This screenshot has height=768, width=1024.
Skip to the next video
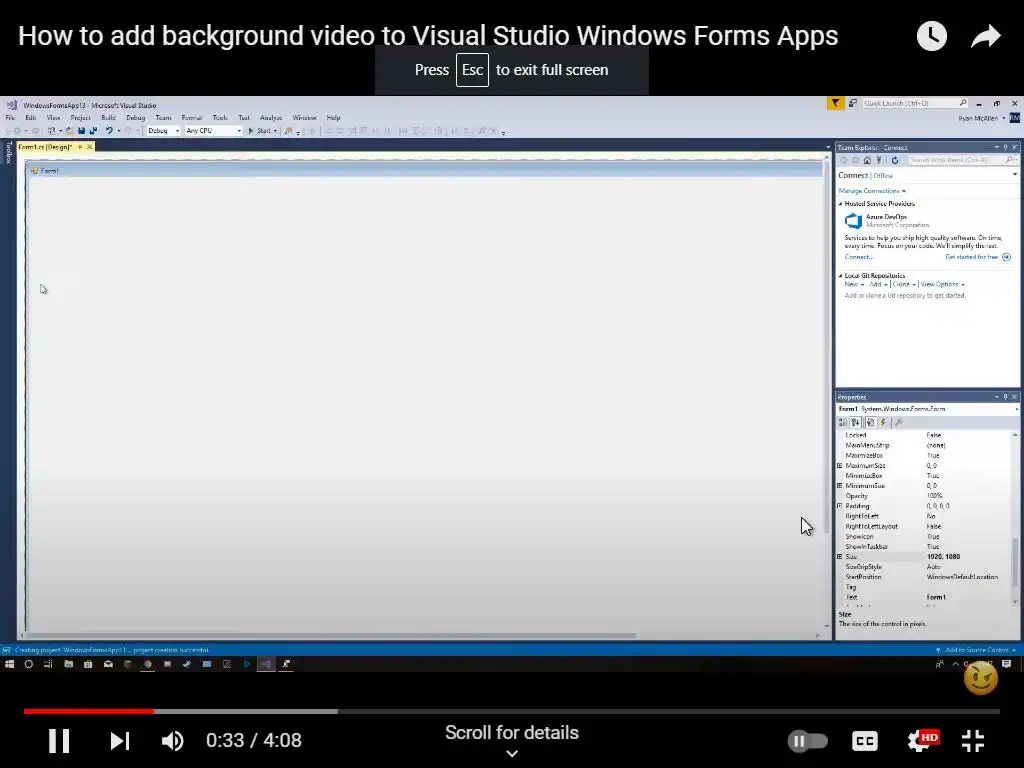pos(120,741)
